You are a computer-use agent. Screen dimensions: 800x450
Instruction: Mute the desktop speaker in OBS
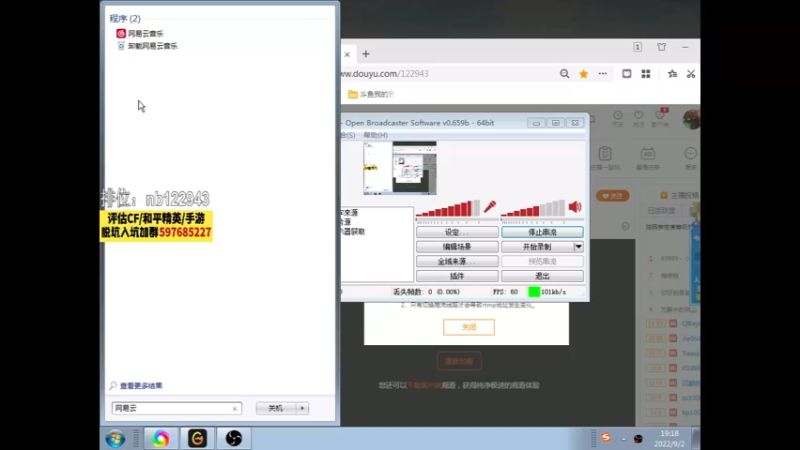[x=575, y=207]
